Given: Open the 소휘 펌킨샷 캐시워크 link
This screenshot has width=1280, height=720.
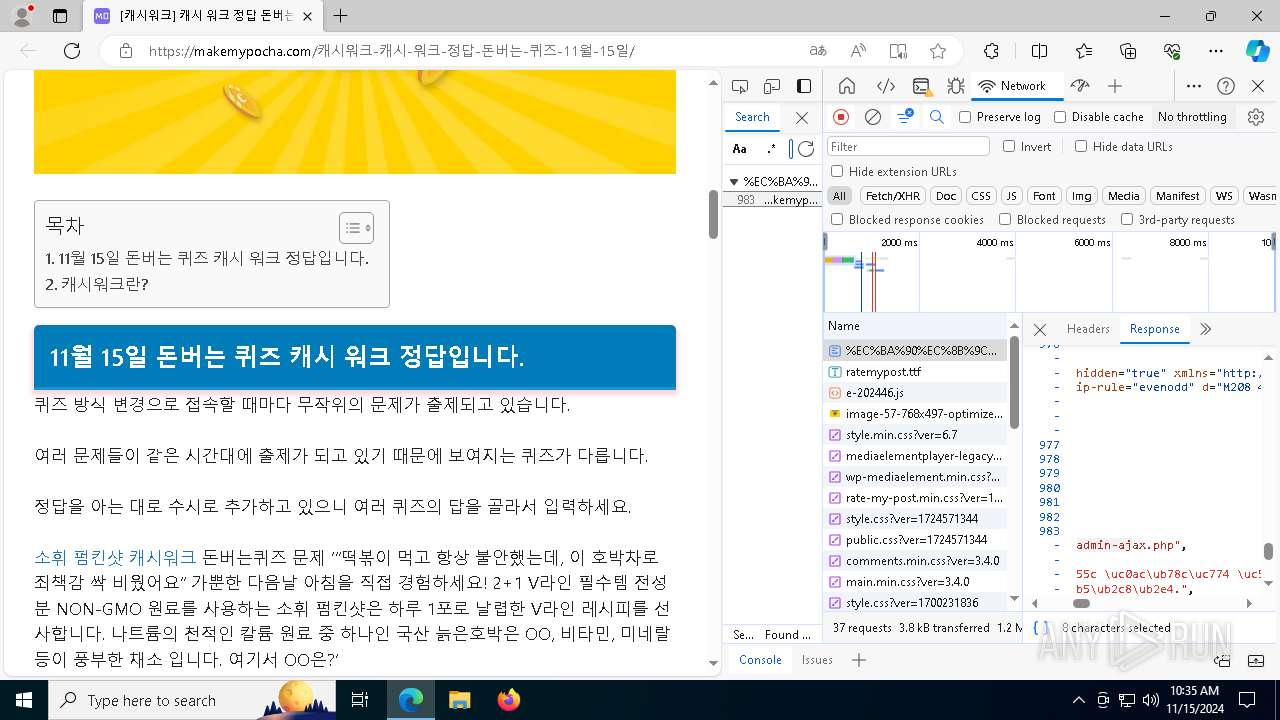Looking at the screenshot, I should 115,557.
